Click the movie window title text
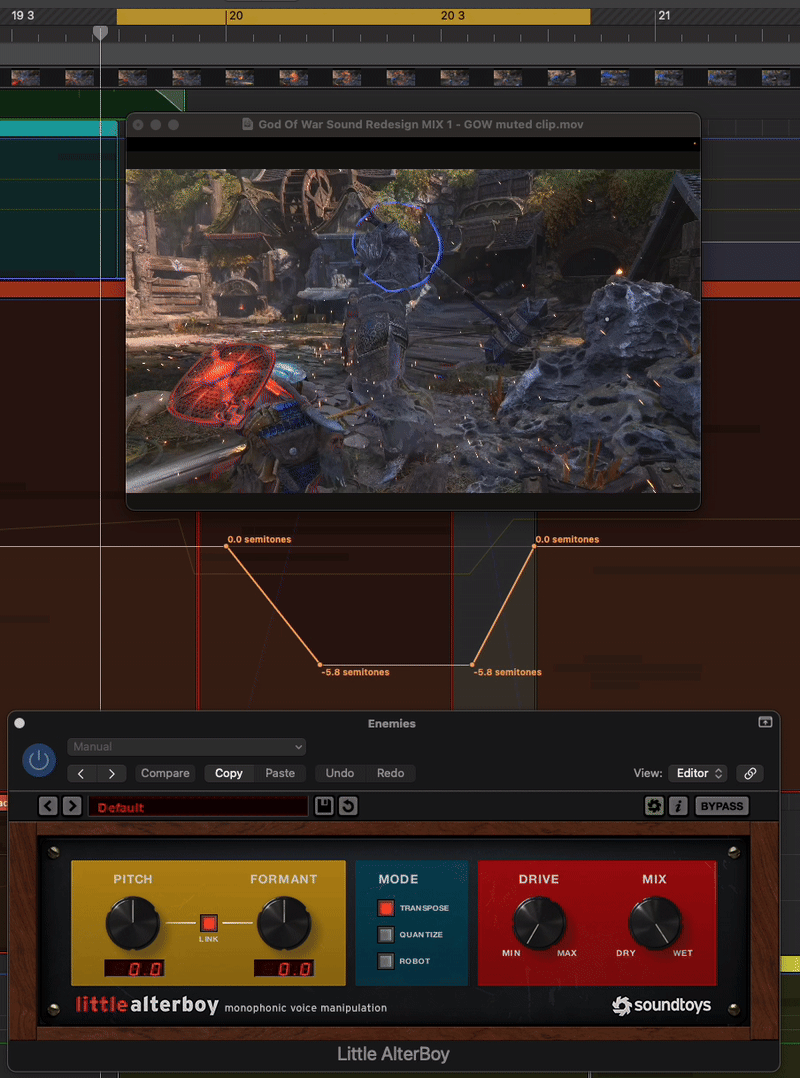The width and height of the screenshot is (800, 1078). tap(421, 124)
